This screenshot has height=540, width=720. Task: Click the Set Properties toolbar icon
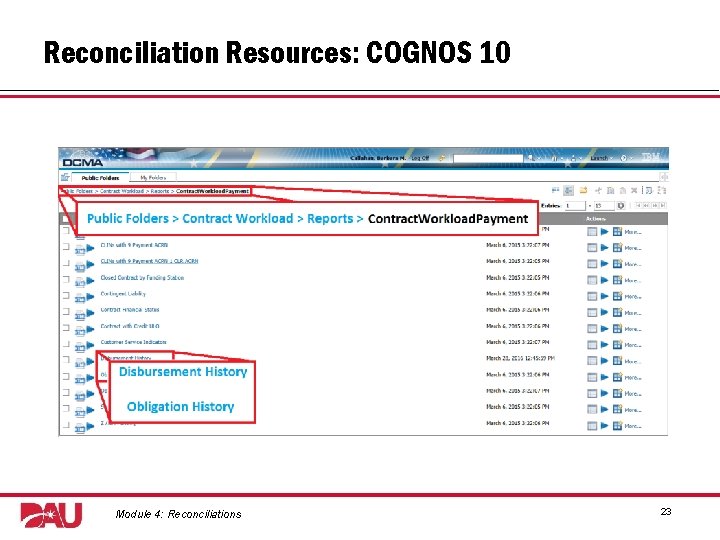tap(649, 190)
